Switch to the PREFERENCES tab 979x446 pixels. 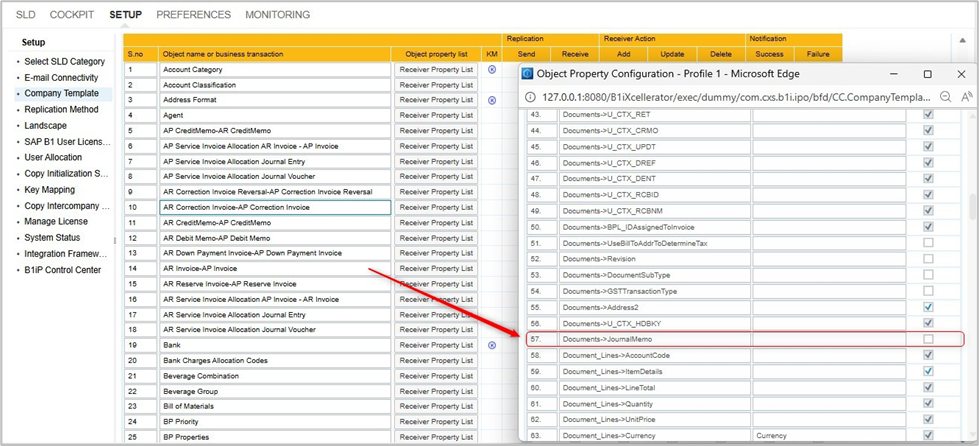click(x=193, y=15)
